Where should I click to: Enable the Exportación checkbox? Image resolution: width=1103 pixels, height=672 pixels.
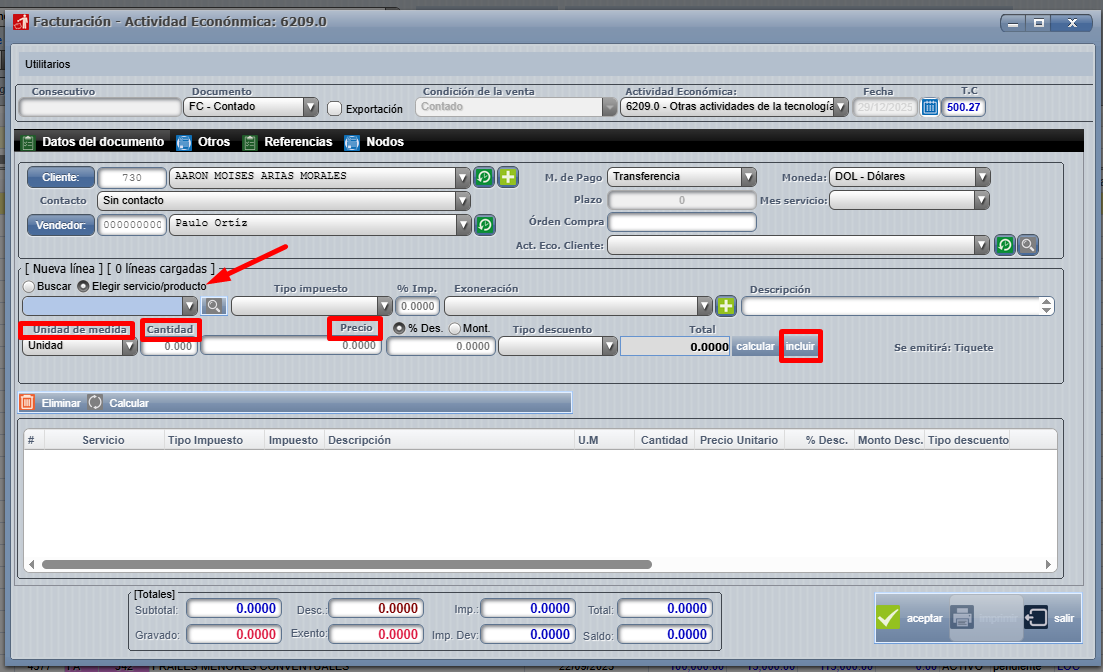[335, 108]
